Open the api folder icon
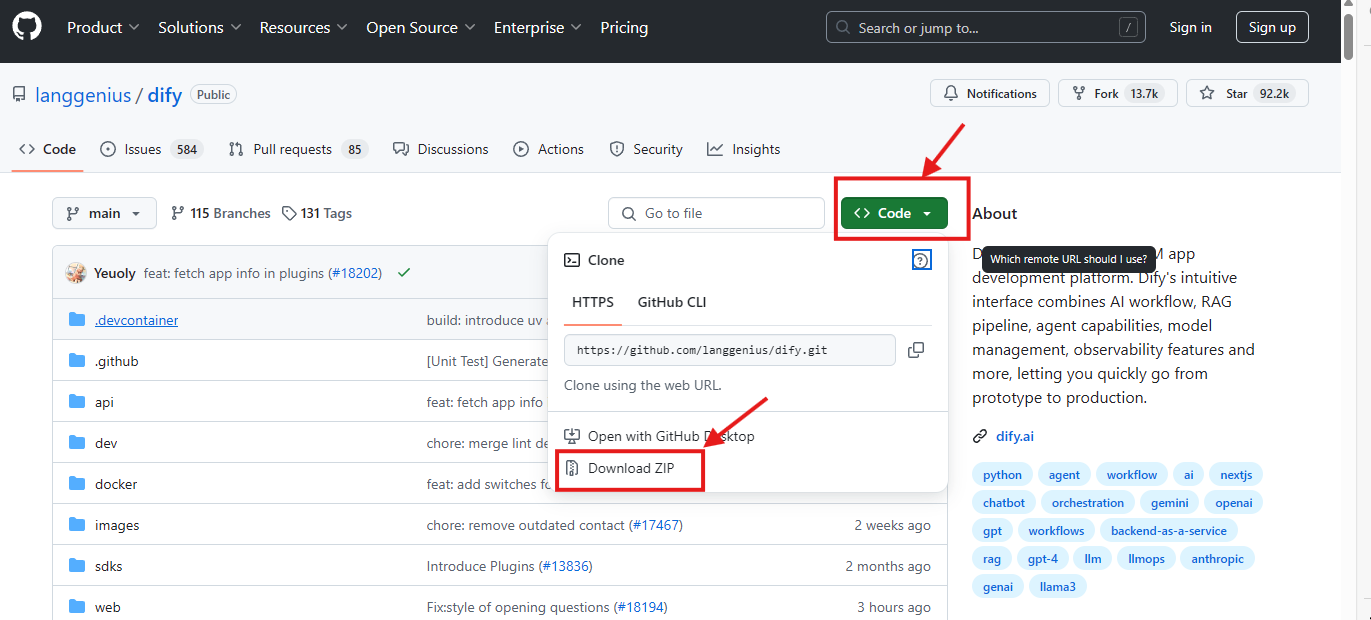This screenshot has width=1371, height=620. pyautogui.click(x=77, y=402)
